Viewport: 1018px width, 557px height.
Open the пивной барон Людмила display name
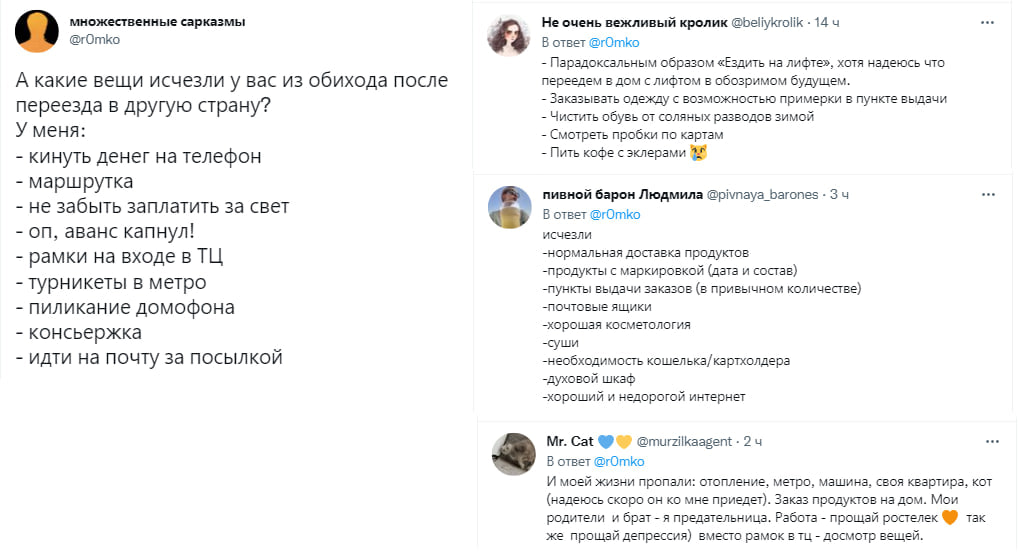623,194
